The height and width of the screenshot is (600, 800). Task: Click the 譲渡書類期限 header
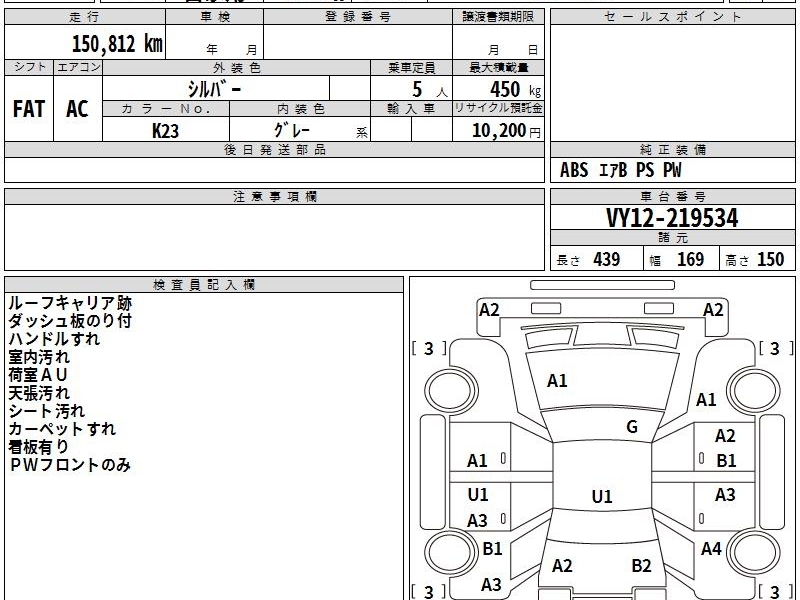tap(498, 17)
